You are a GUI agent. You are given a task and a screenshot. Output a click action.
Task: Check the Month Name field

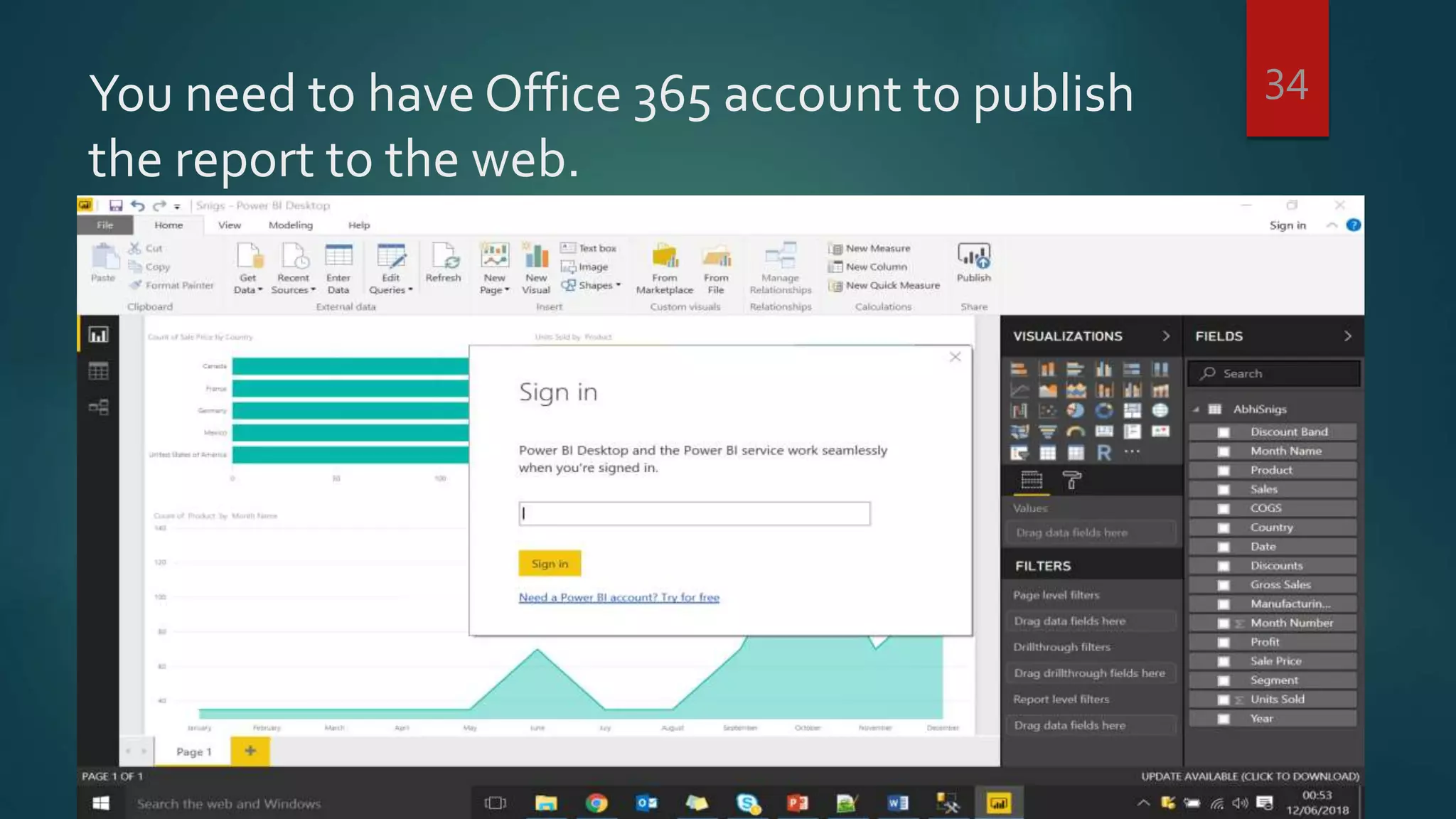point(1224,451)
